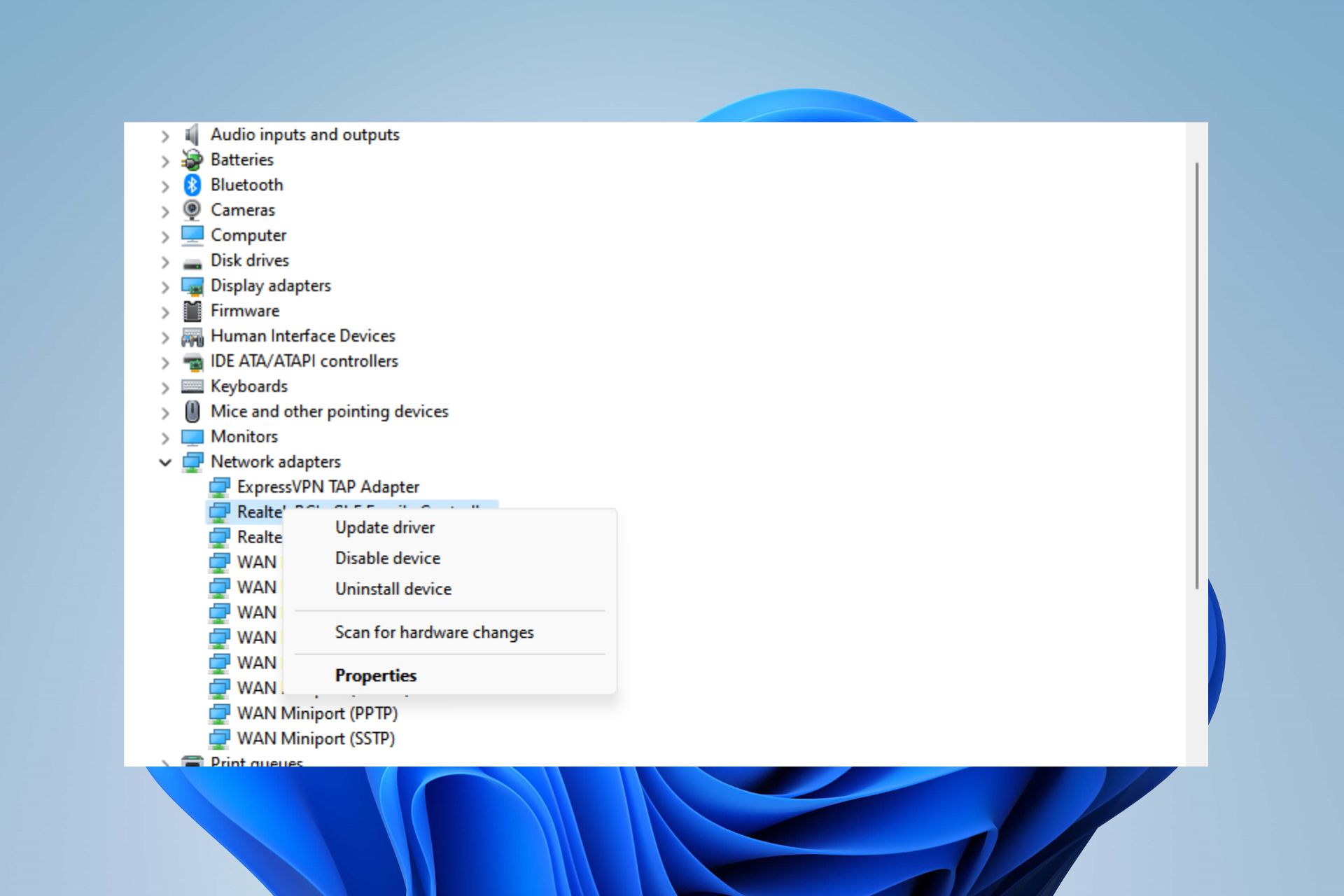Select the IDE ATA/ATAPI controllers label
Screen dimensions: 1344x896
[x=304, y=361]
